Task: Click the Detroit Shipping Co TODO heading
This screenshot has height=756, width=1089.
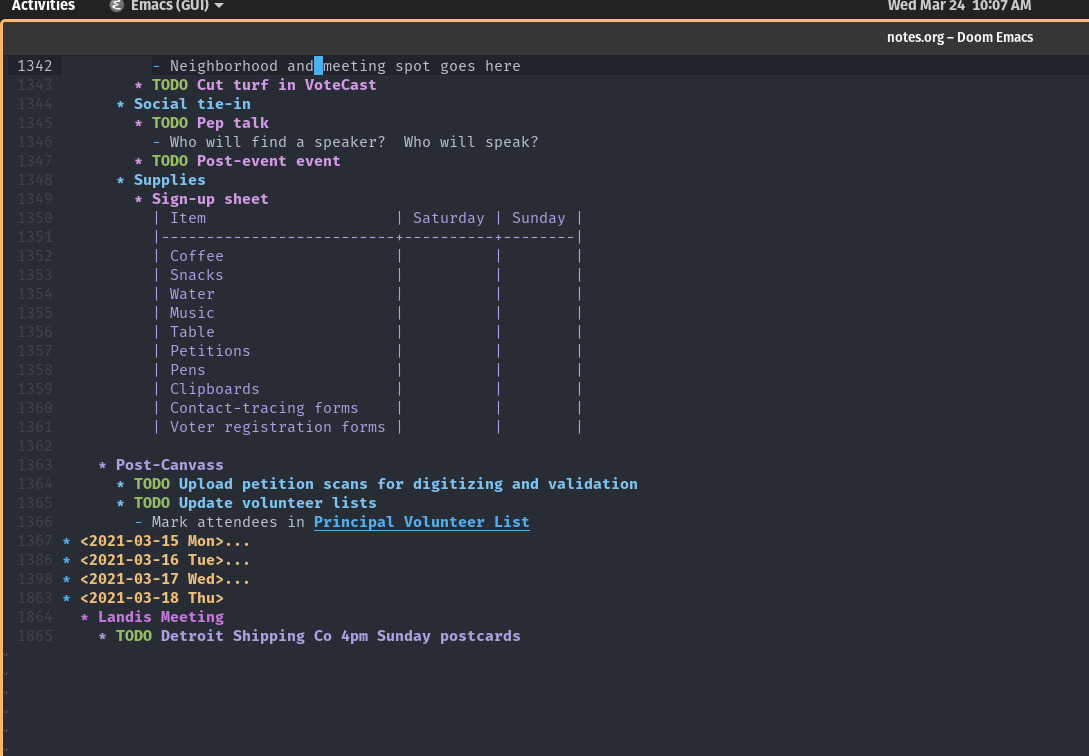Action: (x=340, y=636)
